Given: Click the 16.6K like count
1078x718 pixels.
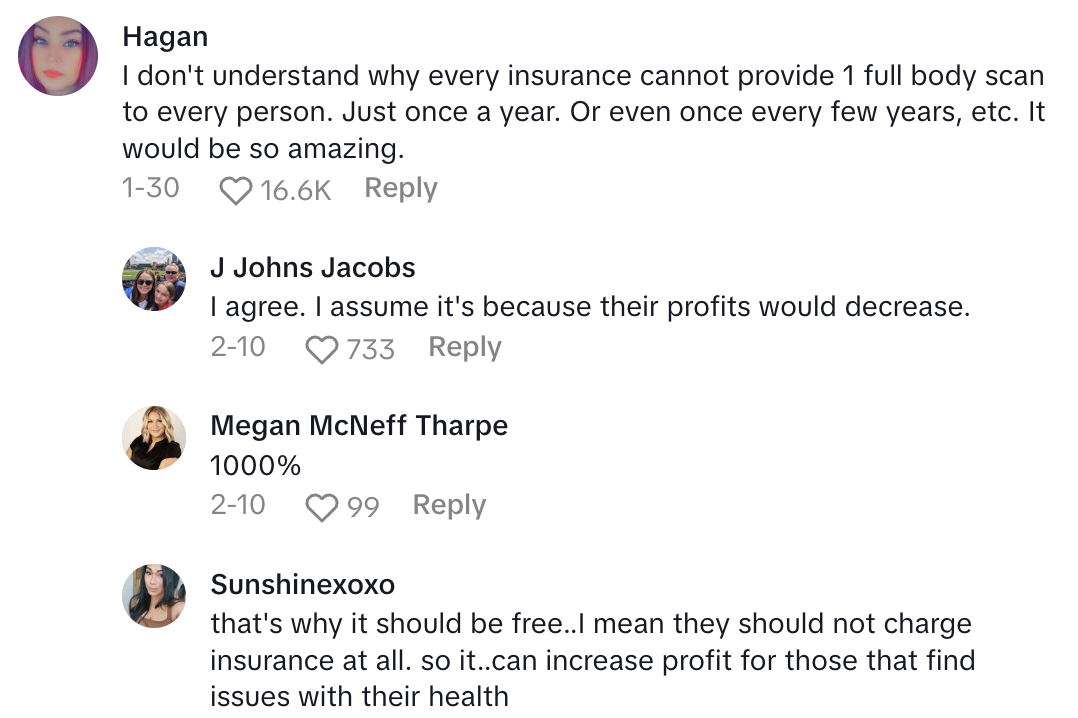Looking at the screenshot, I should click(295, 190).
